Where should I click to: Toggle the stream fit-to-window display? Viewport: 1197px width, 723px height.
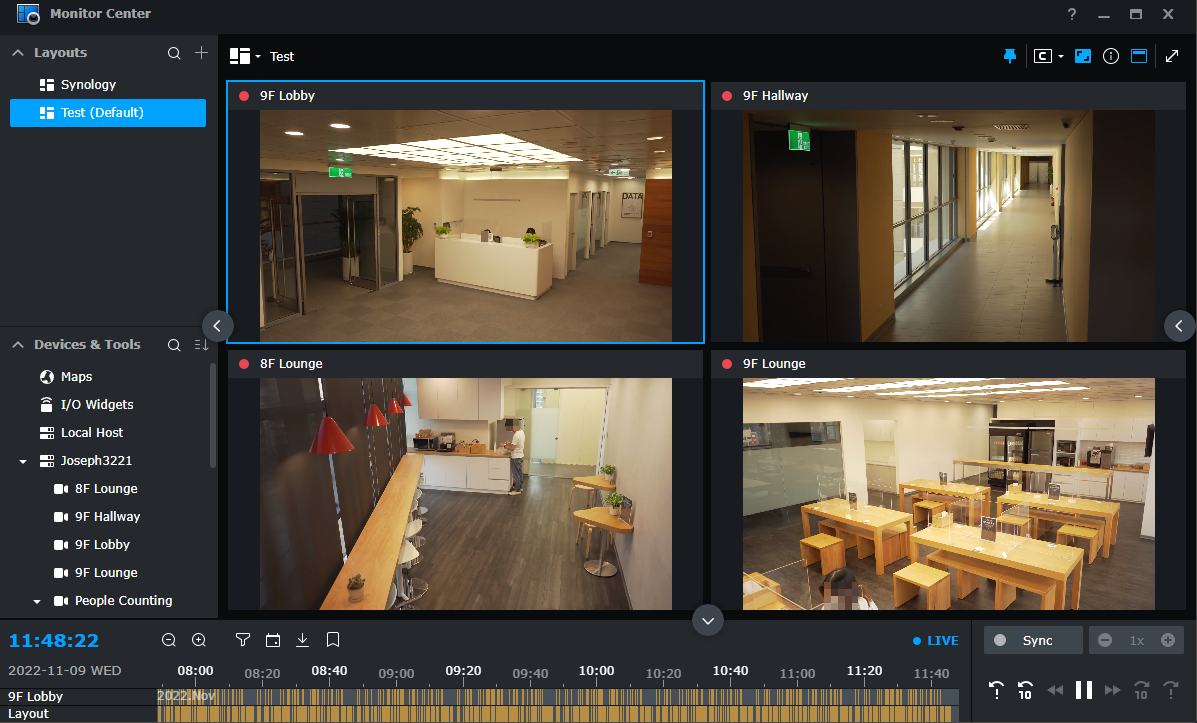click(1083, 56)
